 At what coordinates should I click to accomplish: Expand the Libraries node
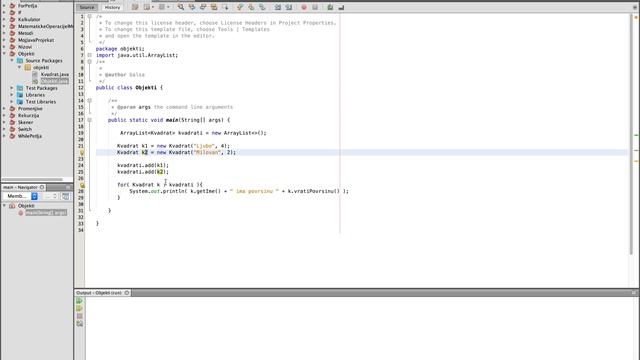pyautogui.click(x=12, y=95)
